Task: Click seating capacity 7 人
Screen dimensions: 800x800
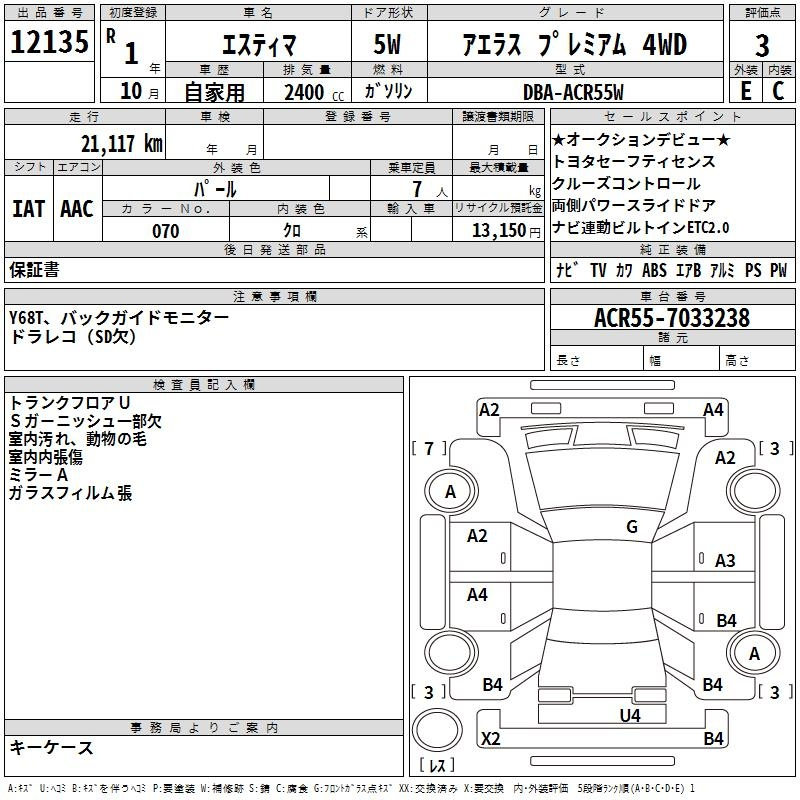Action: (430, 189)
